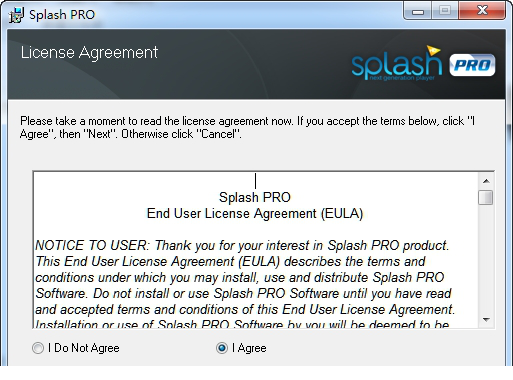Click the up arrow of the EULA scrollbar
Screen dimensions: 513x380
(x=486, y=181)
